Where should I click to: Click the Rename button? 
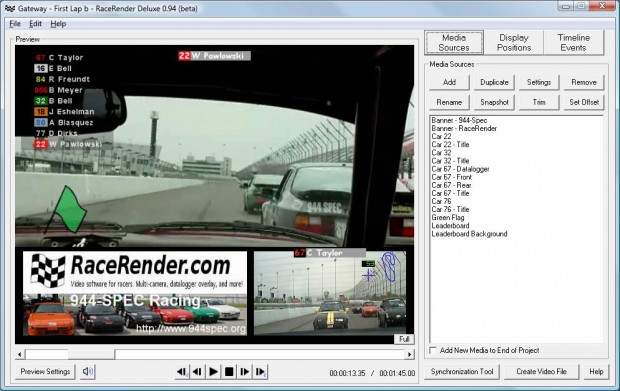click(449, 102)
